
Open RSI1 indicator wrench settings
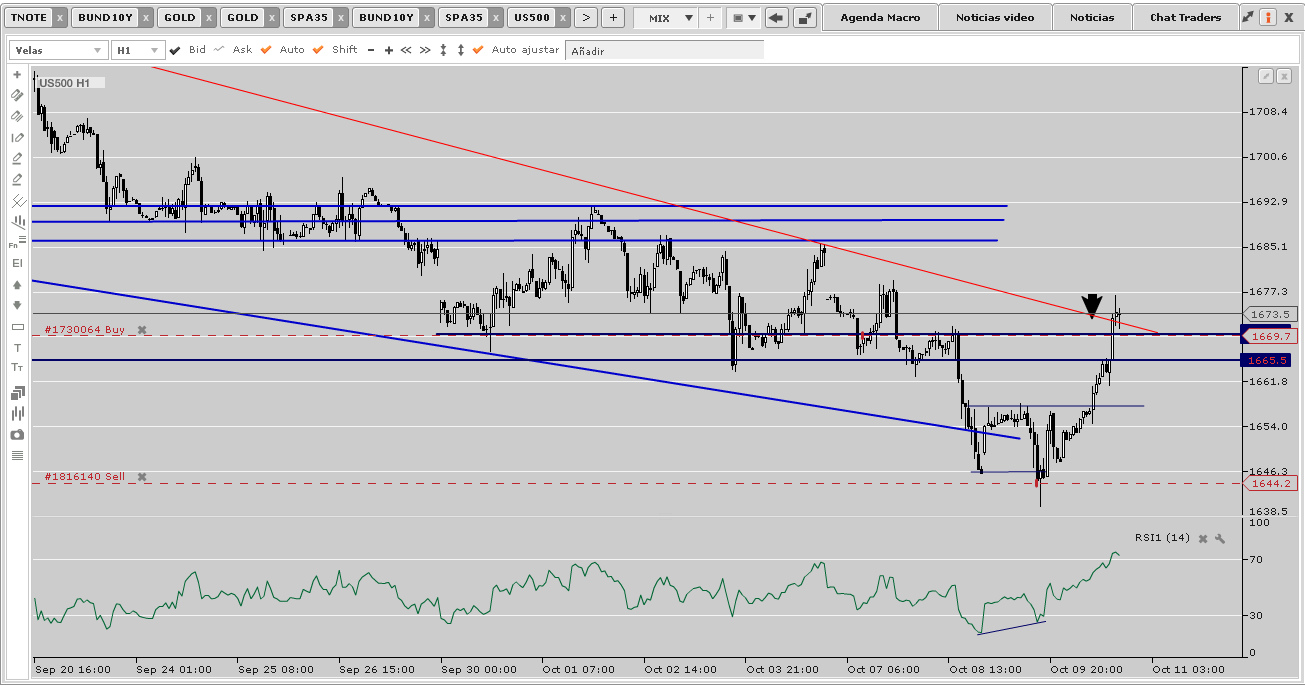(x=1220, y=539)
